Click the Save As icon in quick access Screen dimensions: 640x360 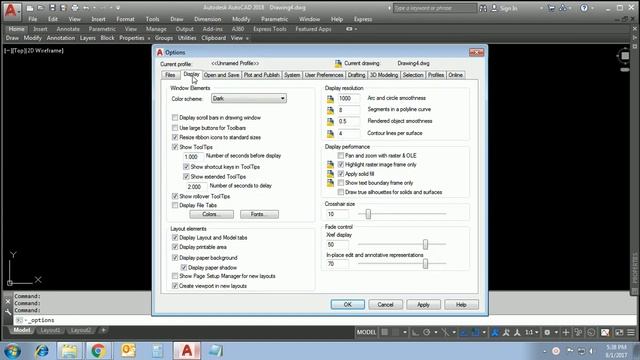[63, 8]
